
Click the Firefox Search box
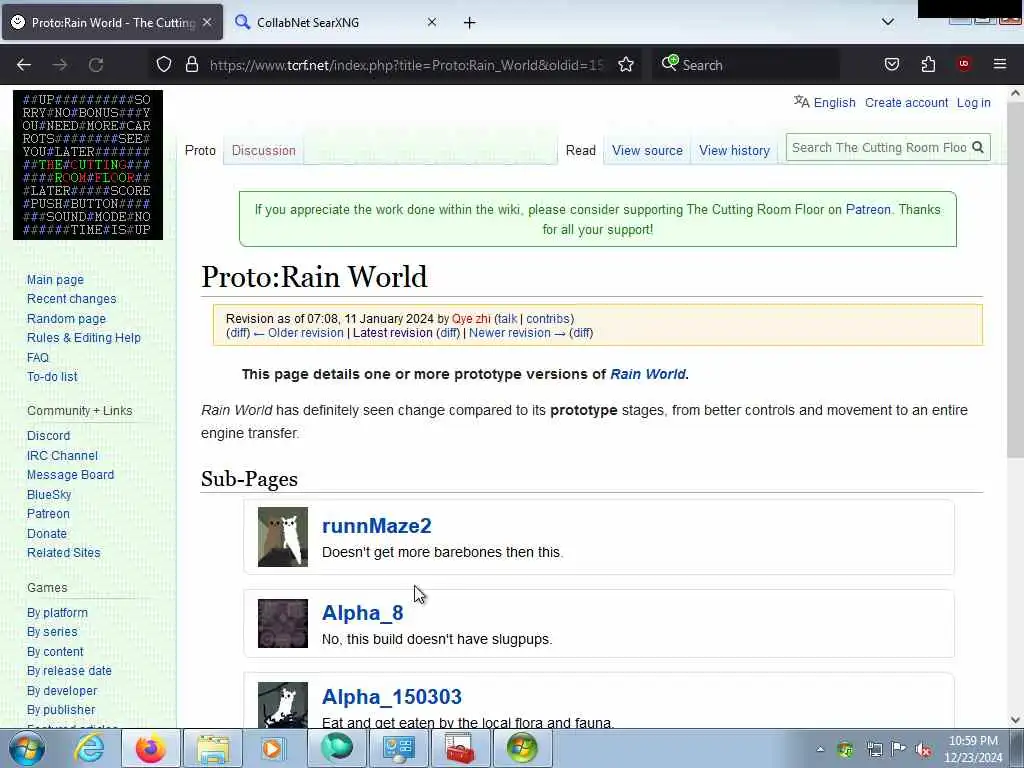(x=744, y=65)
